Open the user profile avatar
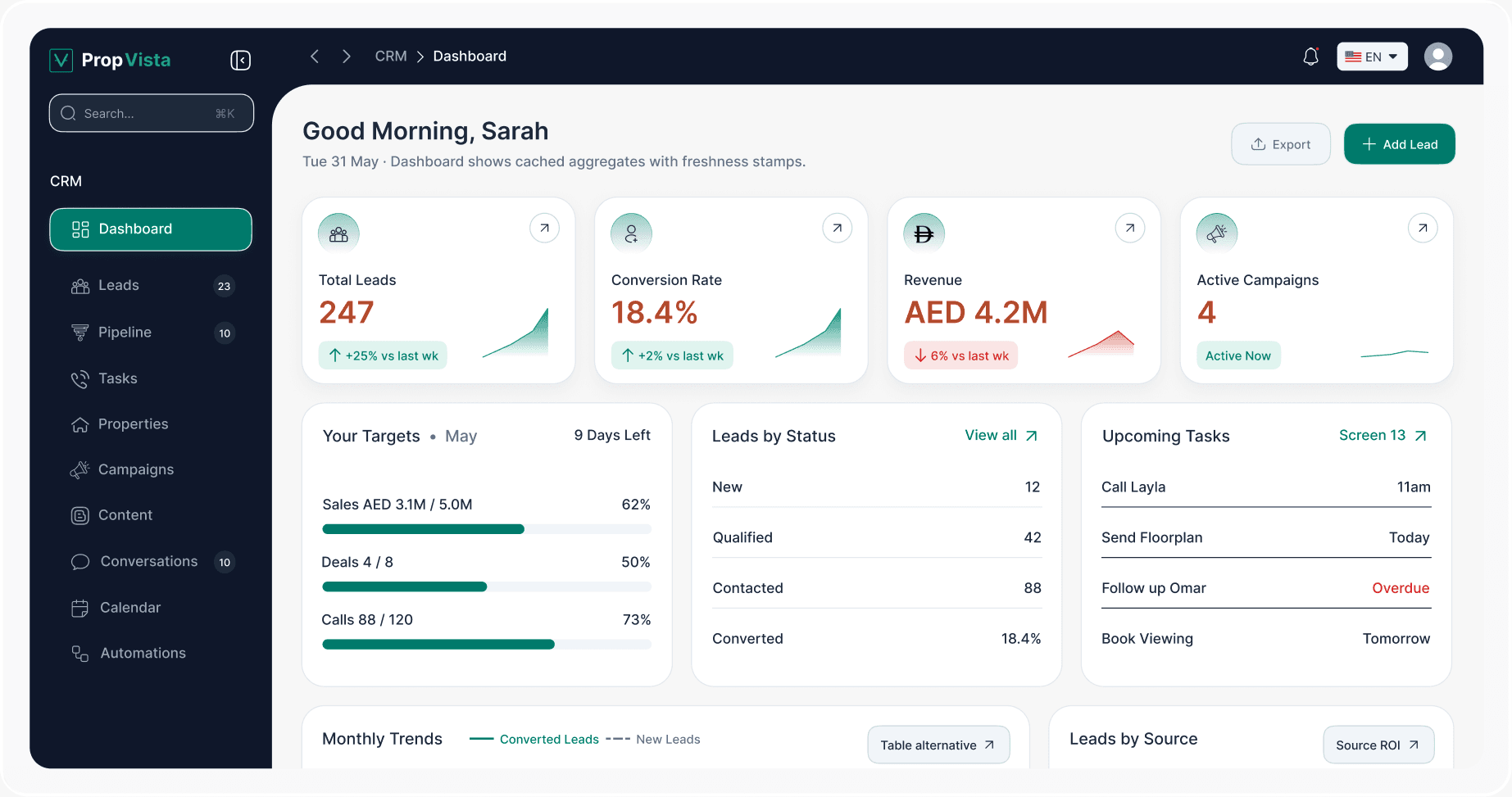The image size is (1512, 797). (x=1438, y=57)
